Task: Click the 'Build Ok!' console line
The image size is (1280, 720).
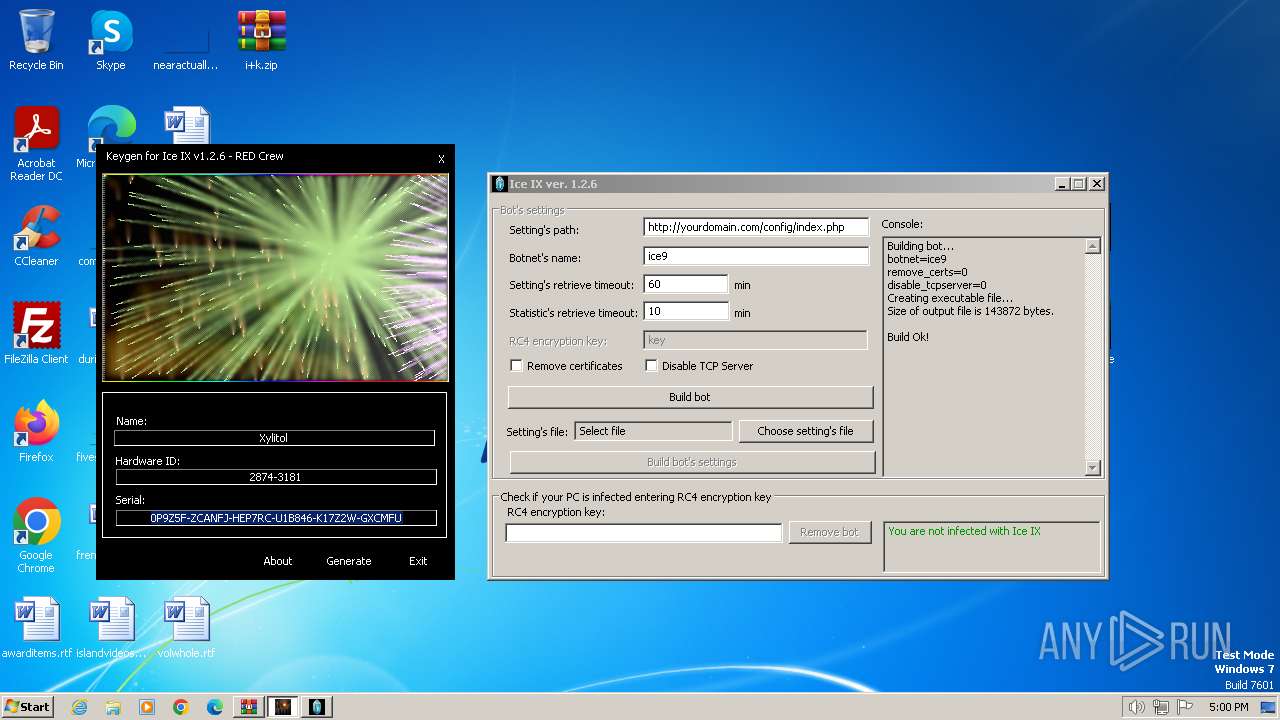Action: (908, 337)
